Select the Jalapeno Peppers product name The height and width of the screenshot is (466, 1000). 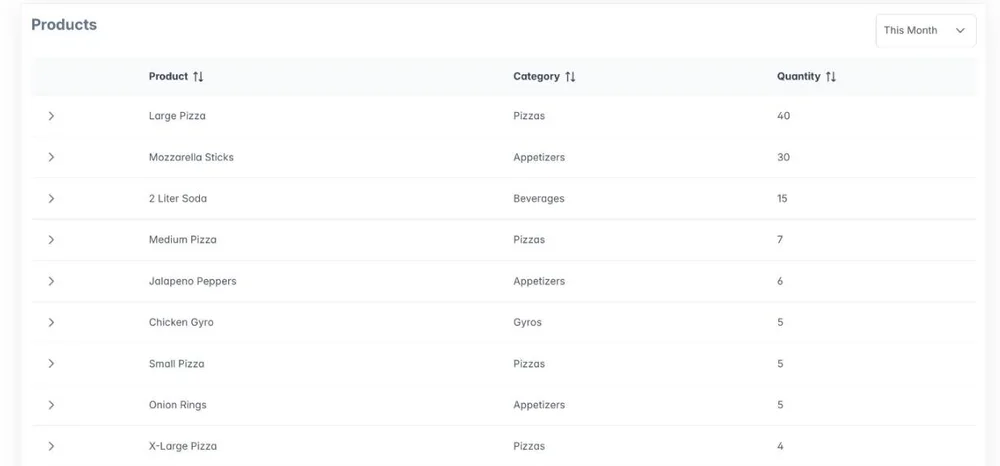(x=193, y=281)
